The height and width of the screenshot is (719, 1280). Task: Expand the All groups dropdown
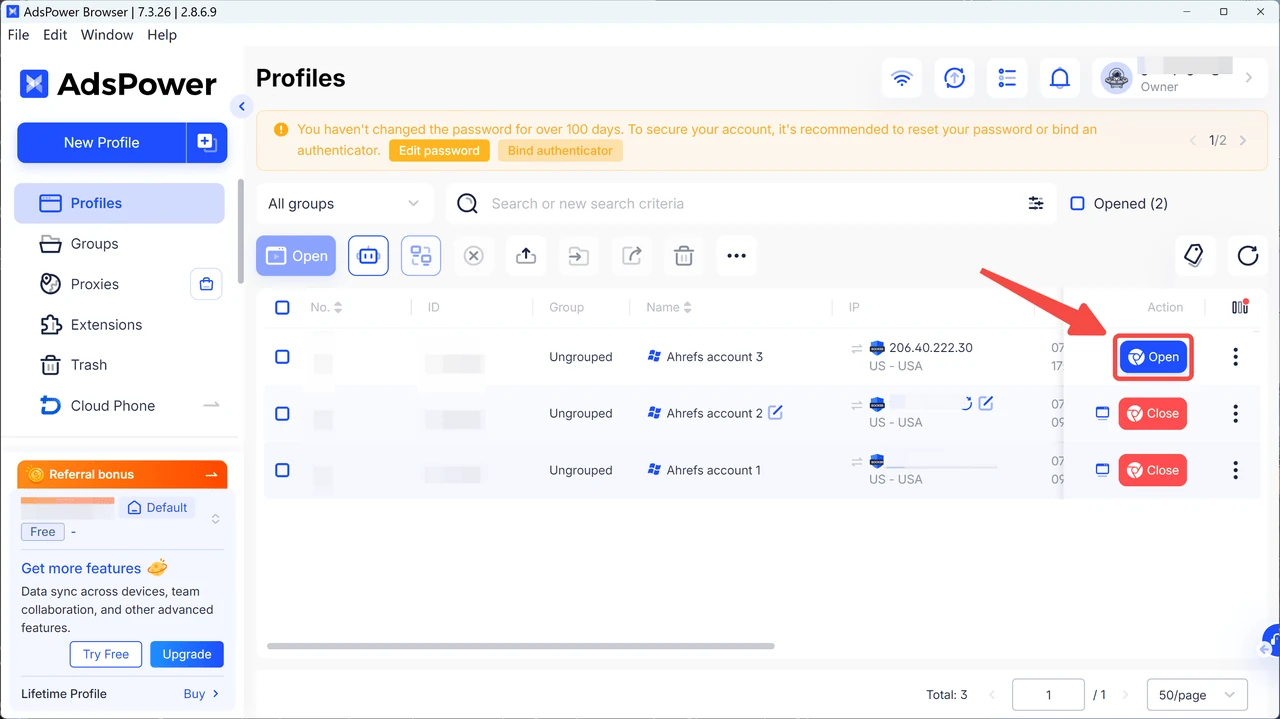click(345, 203)
